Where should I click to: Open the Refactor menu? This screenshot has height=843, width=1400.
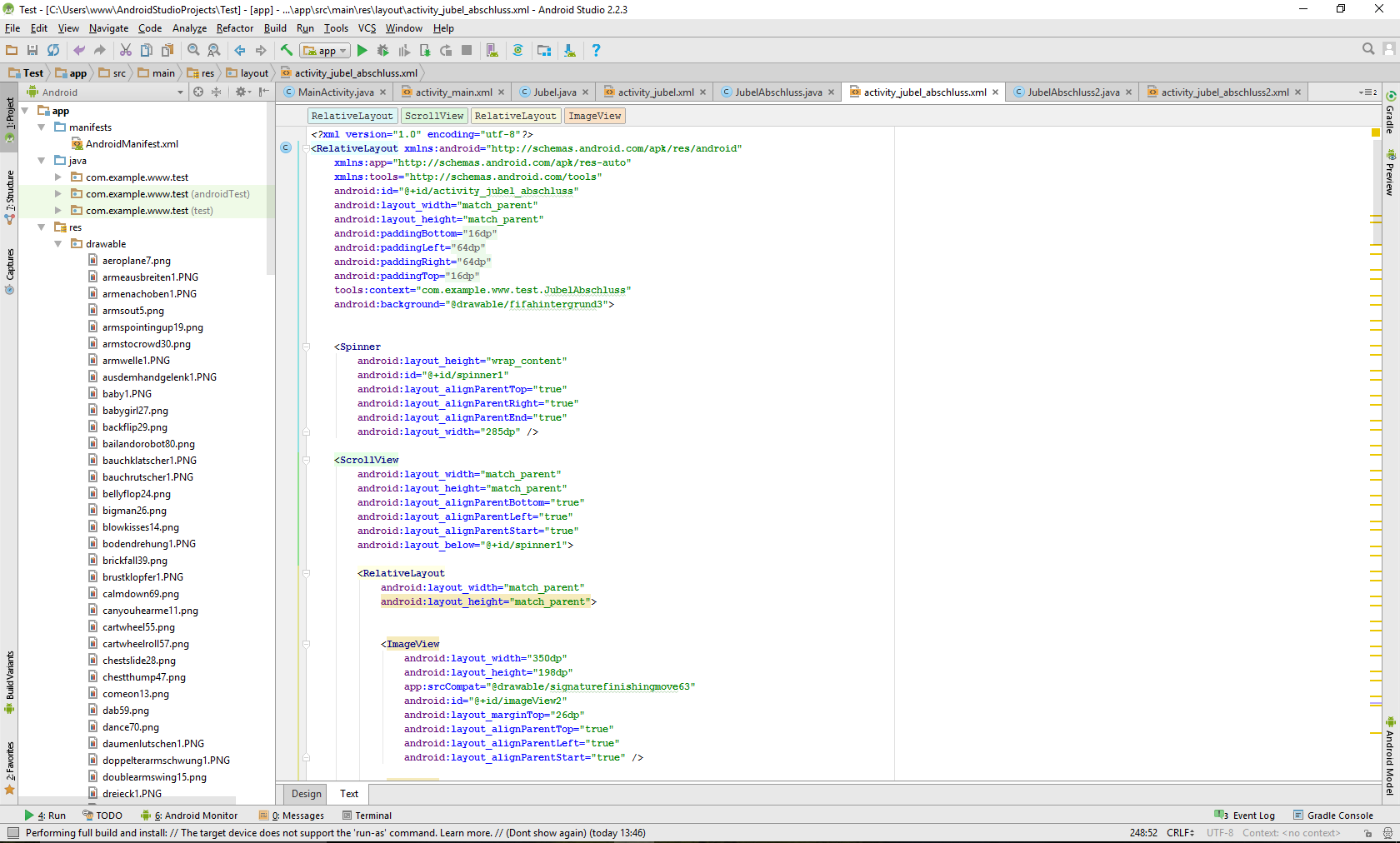234,28
